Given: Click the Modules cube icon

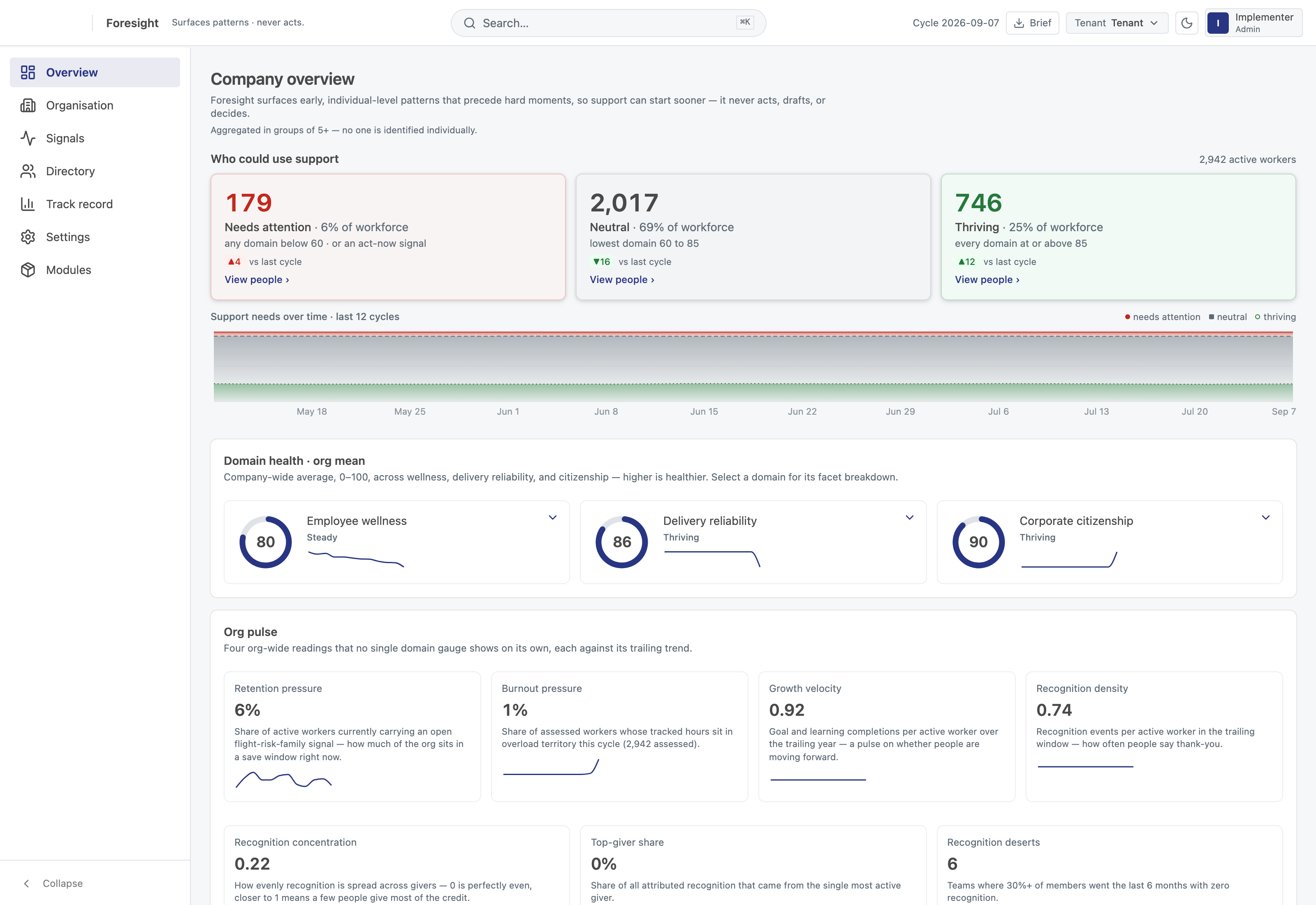Looking at the screenshot, I should click(x=28, y=270).
